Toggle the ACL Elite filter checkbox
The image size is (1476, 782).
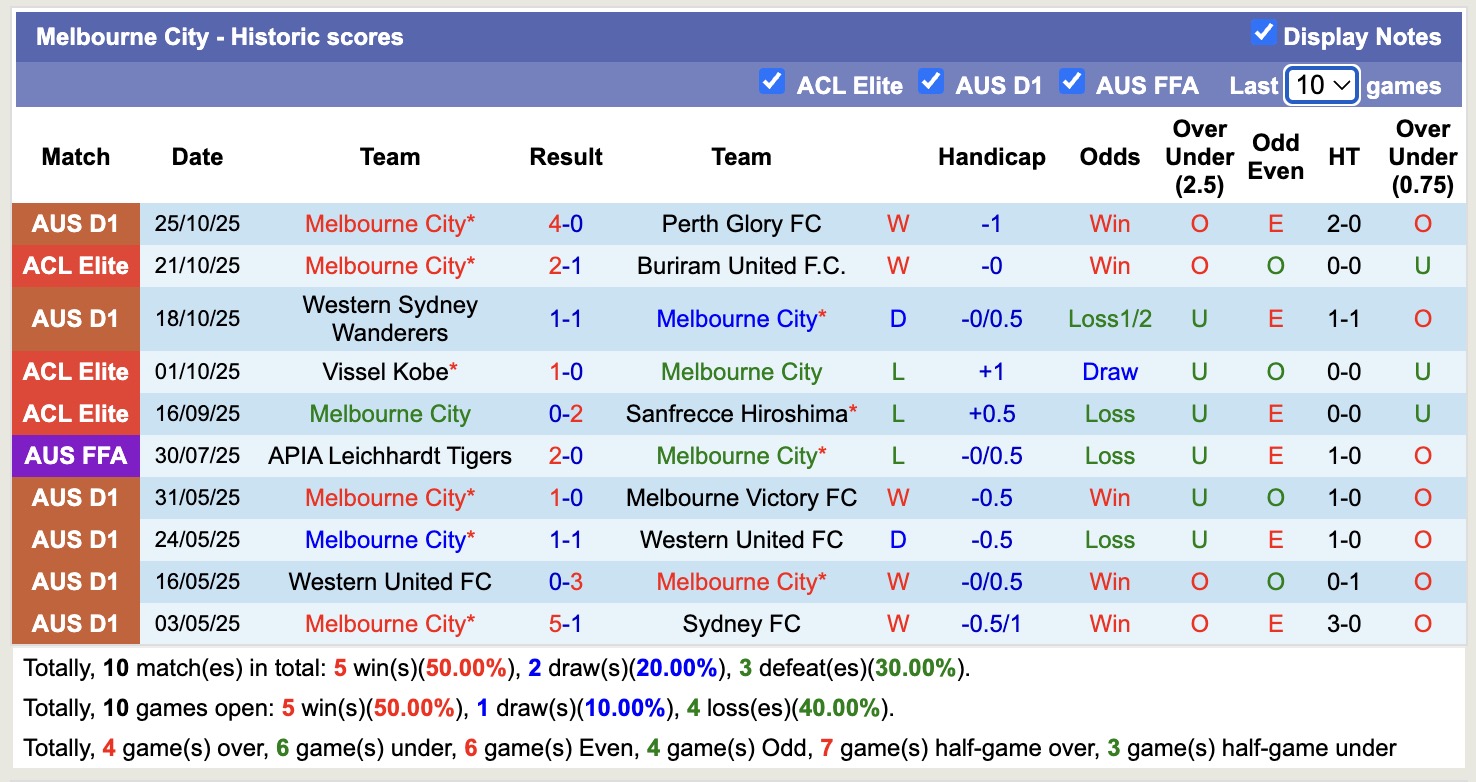coord(772,84)
